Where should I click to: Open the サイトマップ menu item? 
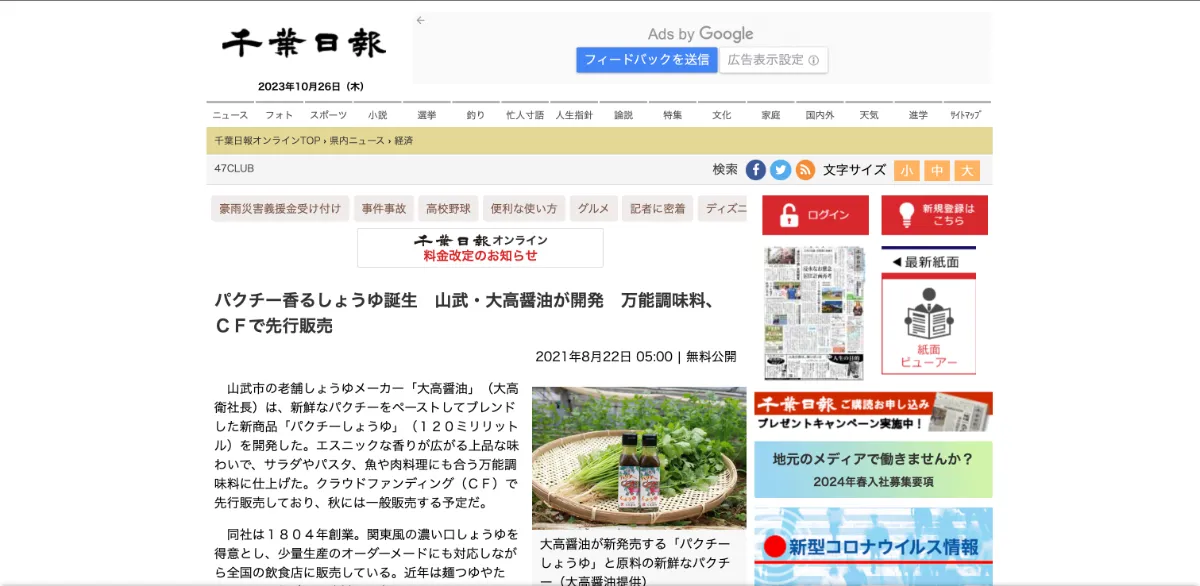coord(967,115)
